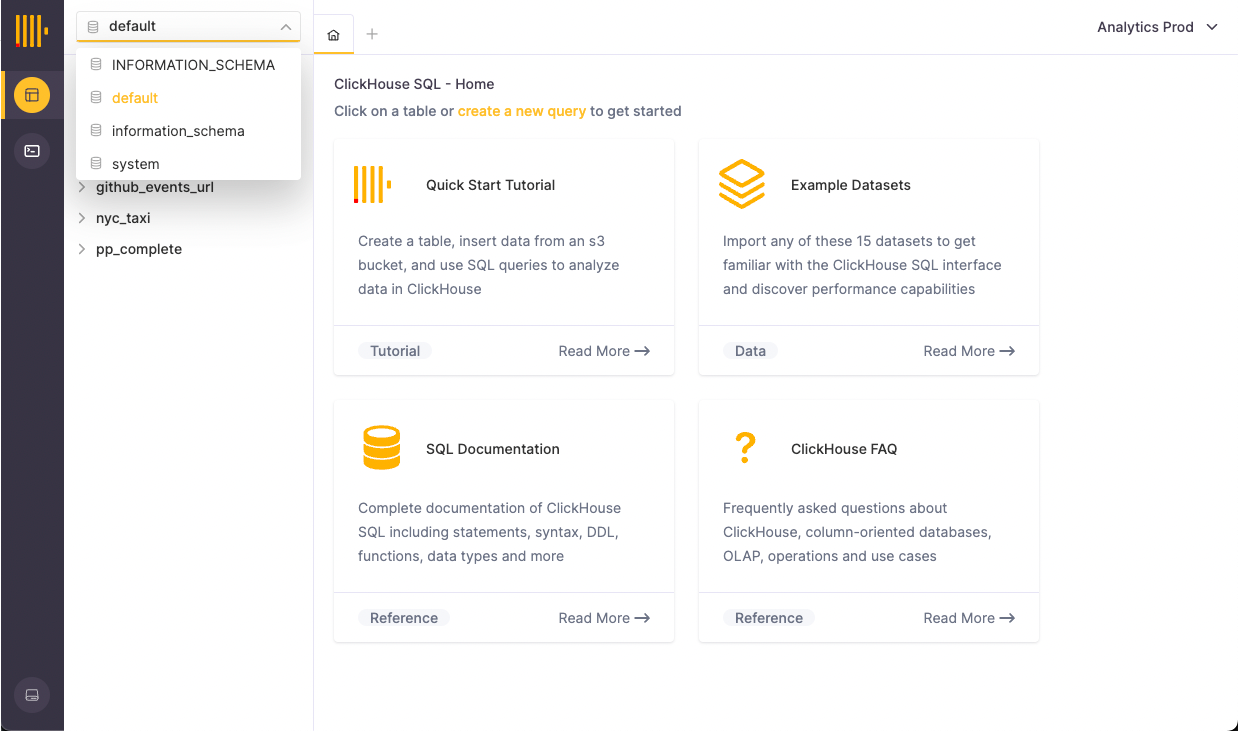Add a new query tab with plus

coord(372,35)
